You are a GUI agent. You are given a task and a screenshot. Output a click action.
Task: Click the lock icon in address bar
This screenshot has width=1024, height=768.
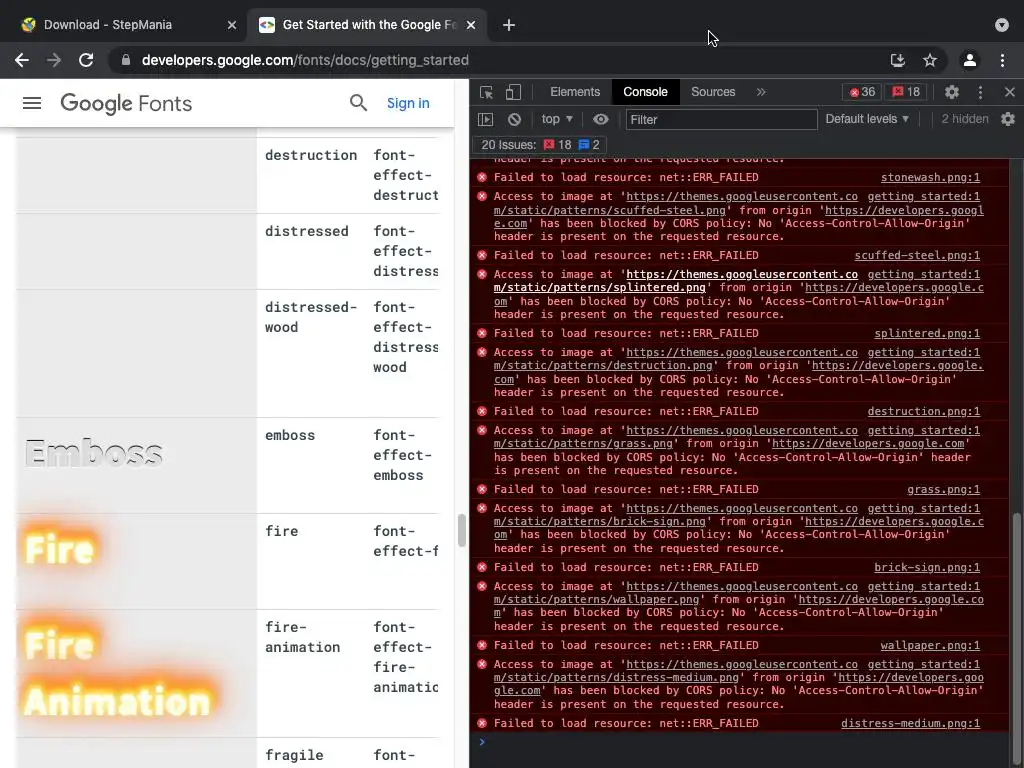tap(126, 60)
